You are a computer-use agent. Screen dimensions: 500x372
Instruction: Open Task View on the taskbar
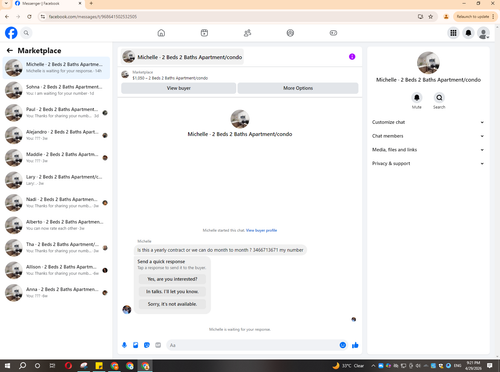(x=52, y=366)
